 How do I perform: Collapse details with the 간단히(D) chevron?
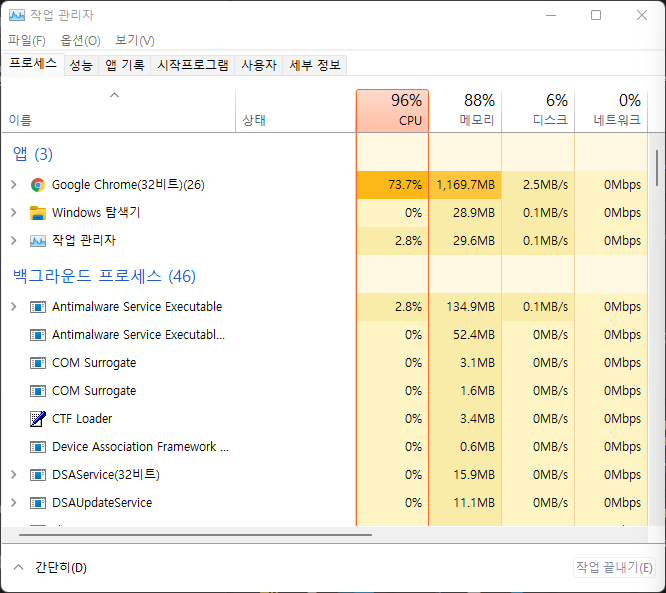coord(18,568)
